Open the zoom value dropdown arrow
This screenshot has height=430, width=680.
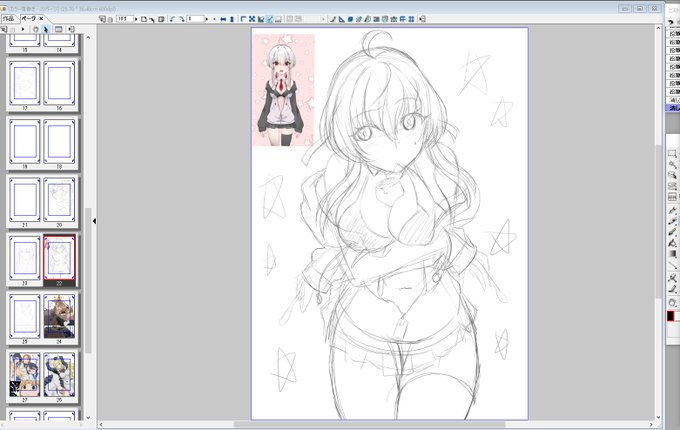tap(136, 19)
